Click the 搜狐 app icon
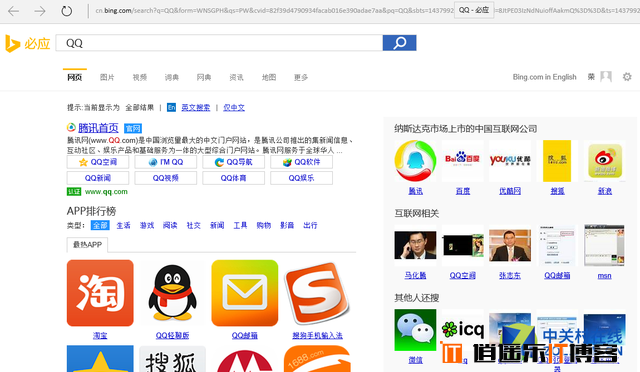This screenshot has height=372, width=640. 172,359
